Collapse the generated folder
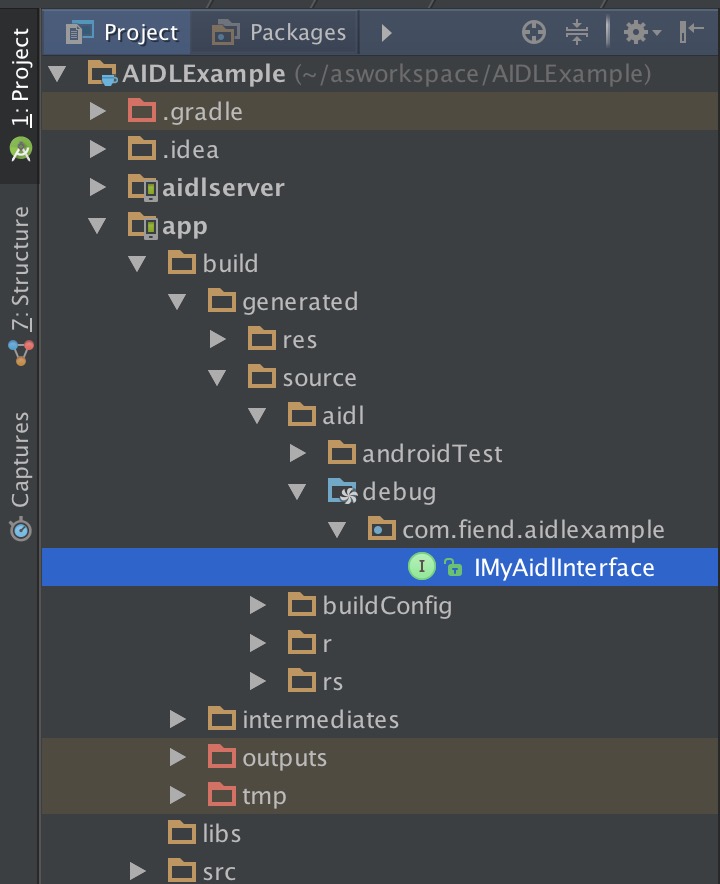This screenshot has width=720, height=884. point(177,302)
